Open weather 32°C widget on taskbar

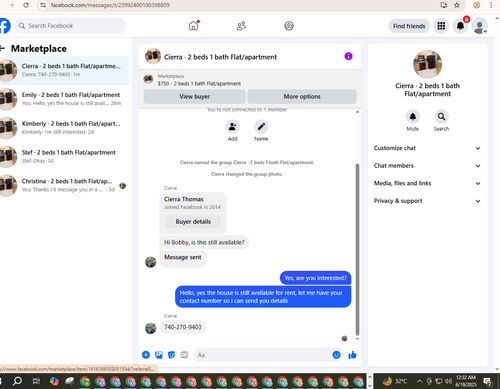tap(395, 381)
